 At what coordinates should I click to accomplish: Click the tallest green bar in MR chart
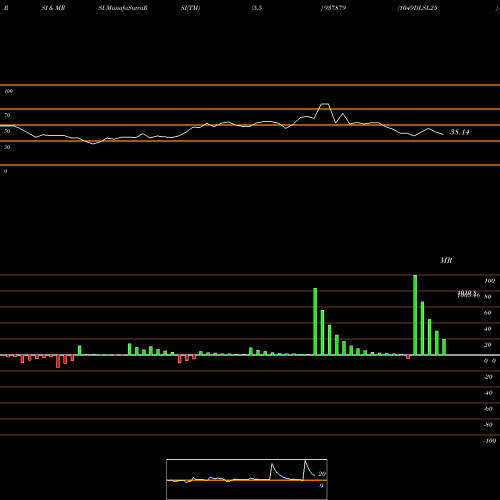tap(415, 315)
